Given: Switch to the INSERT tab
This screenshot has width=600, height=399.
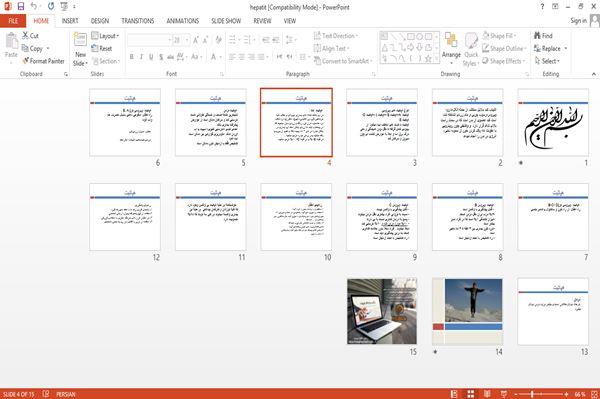Looking at the screenshot, I should (70, 21).
